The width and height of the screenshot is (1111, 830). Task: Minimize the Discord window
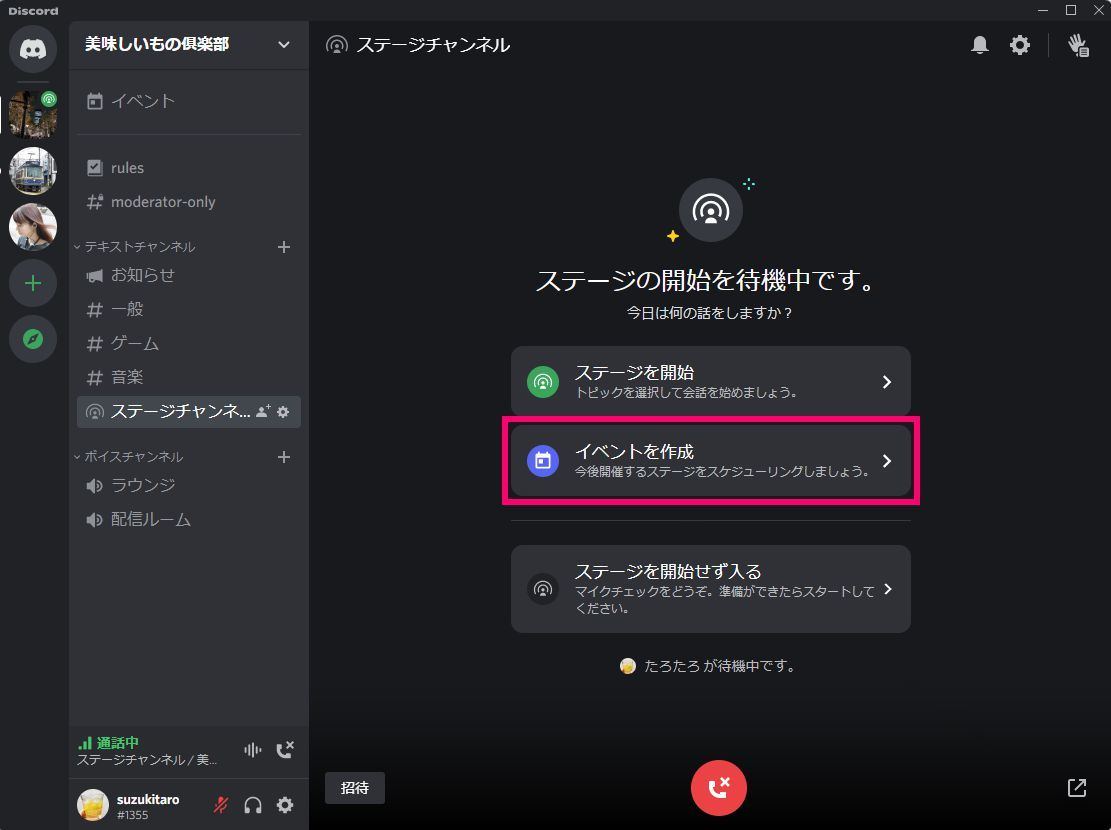point(1042,10)
